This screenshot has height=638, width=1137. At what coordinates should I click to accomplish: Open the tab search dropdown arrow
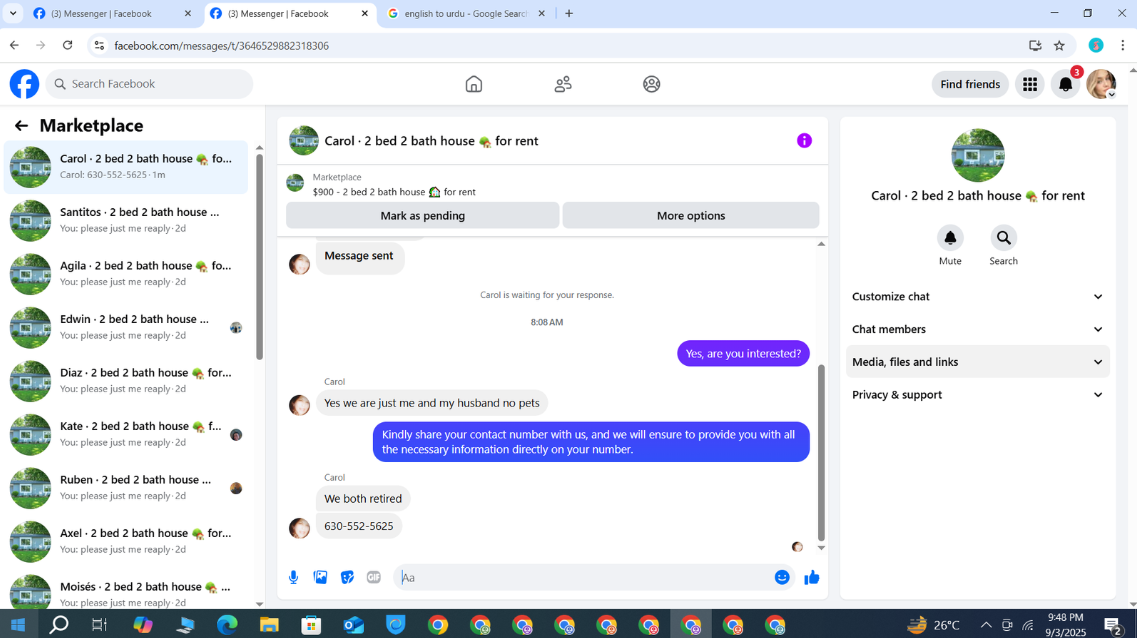click(13, 13)
